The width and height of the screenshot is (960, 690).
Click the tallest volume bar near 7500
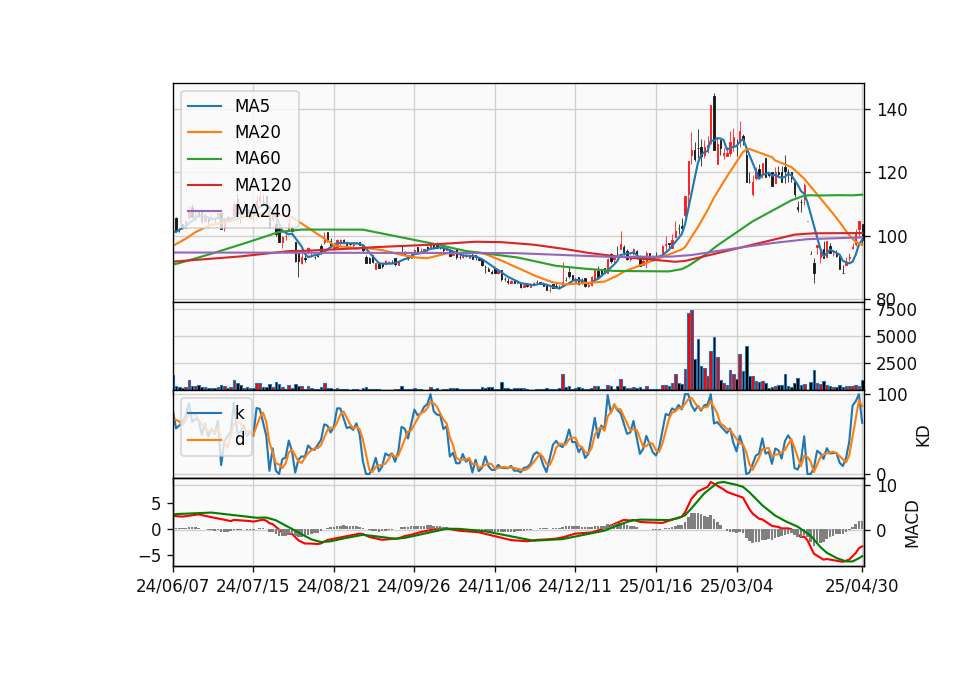click(x=691, y=350)
